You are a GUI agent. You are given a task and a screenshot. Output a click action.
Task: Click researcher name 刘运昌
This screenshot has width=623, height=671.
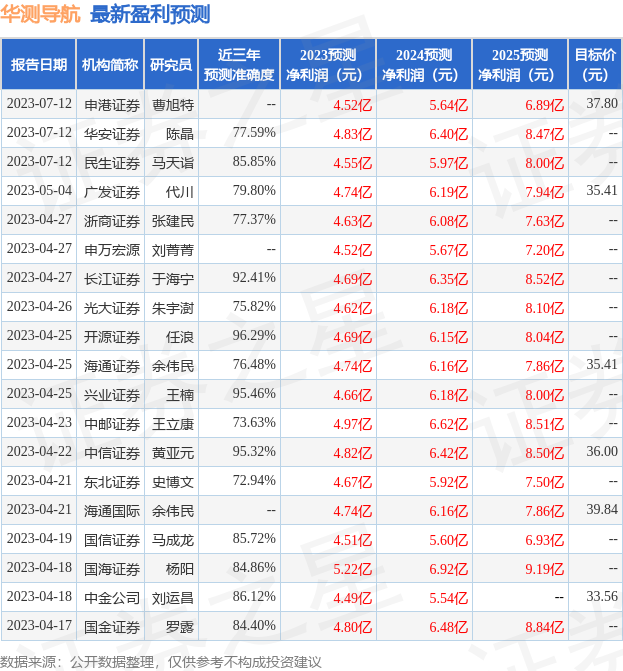(x=173, y=598)
